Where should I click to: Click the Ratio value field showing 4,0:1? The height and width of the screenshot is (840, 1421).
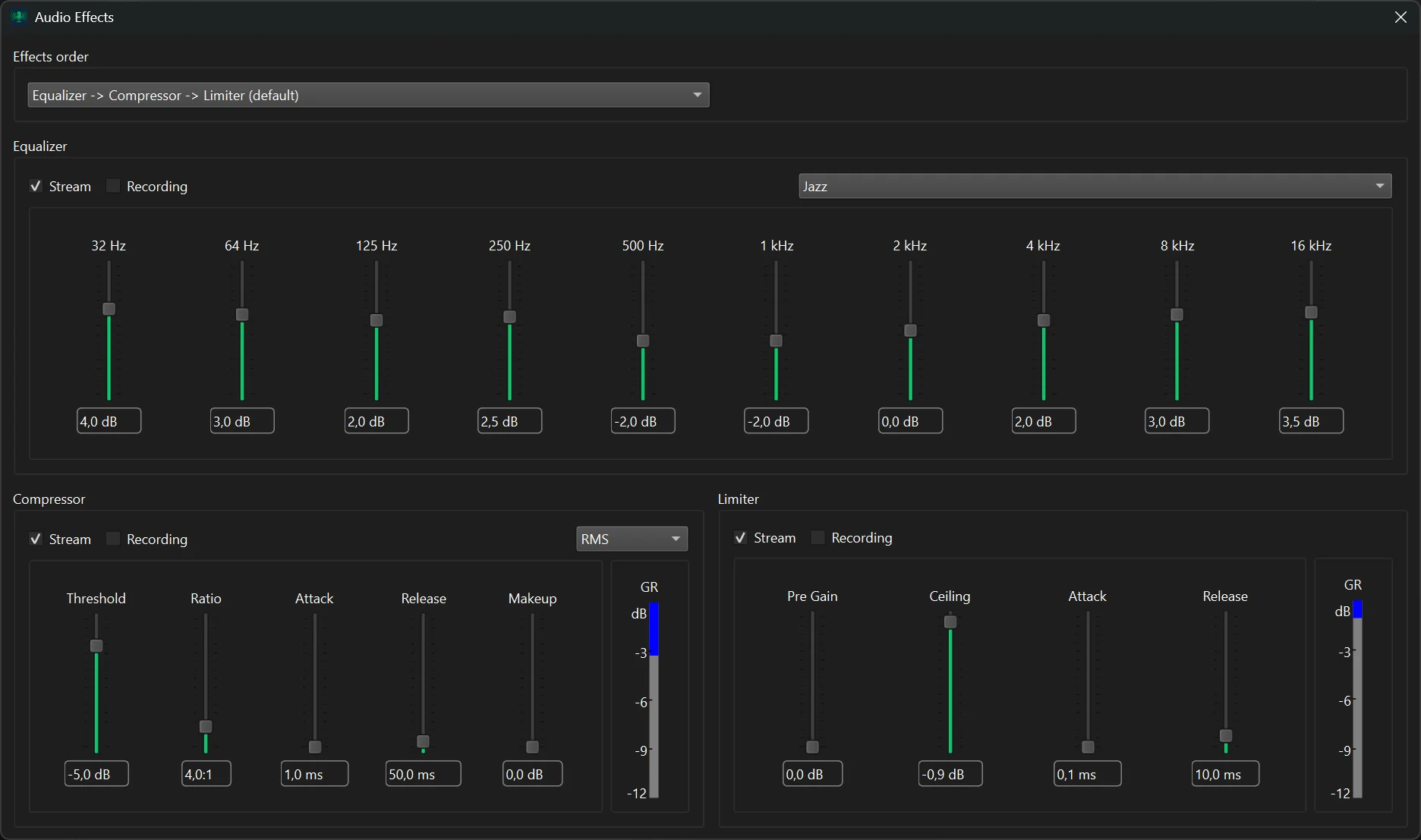pos(205,772)
